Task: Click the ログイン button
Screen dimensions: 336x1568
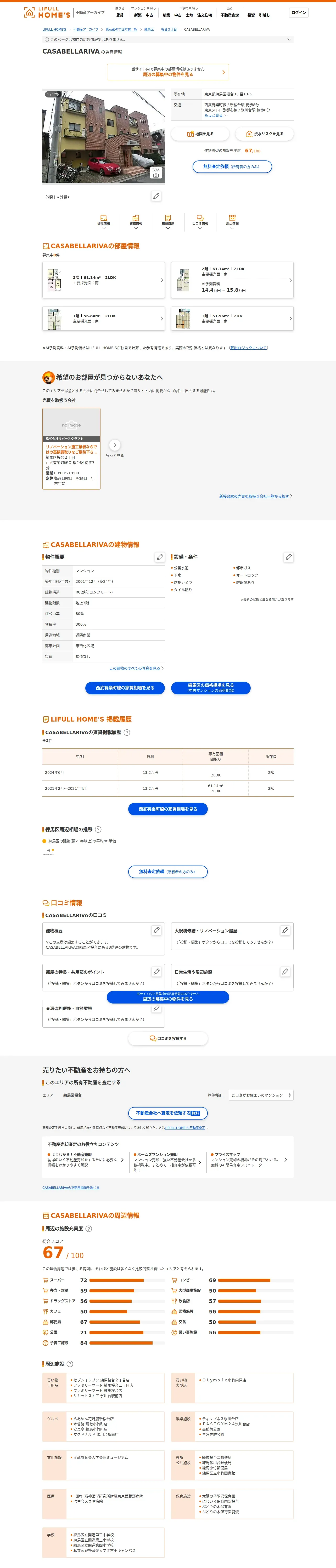Action: click(299, 12)
